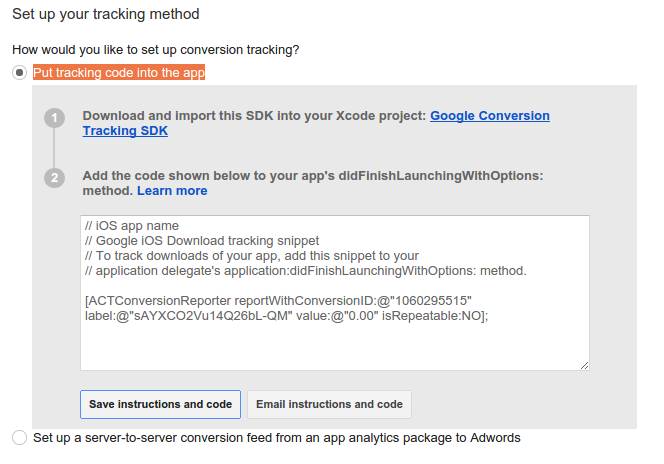
Task: Place cursor on the ACTConversionReporter code line
Action: click(278, 300)
